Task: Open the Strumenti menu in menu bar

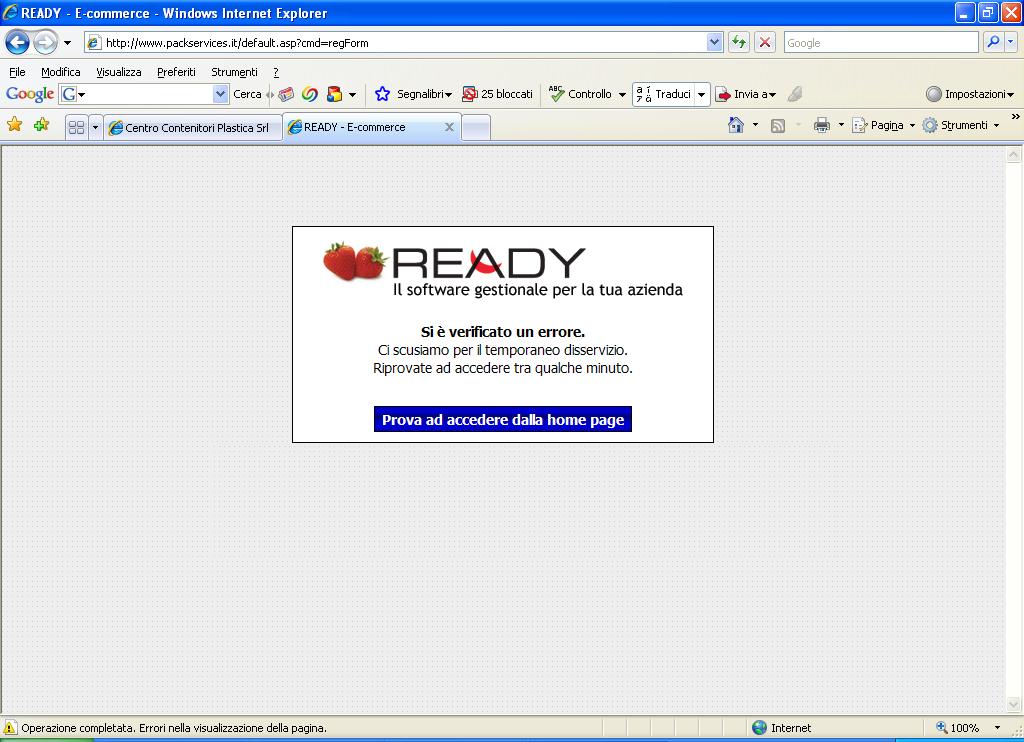Action: click(x=234, y=72)
